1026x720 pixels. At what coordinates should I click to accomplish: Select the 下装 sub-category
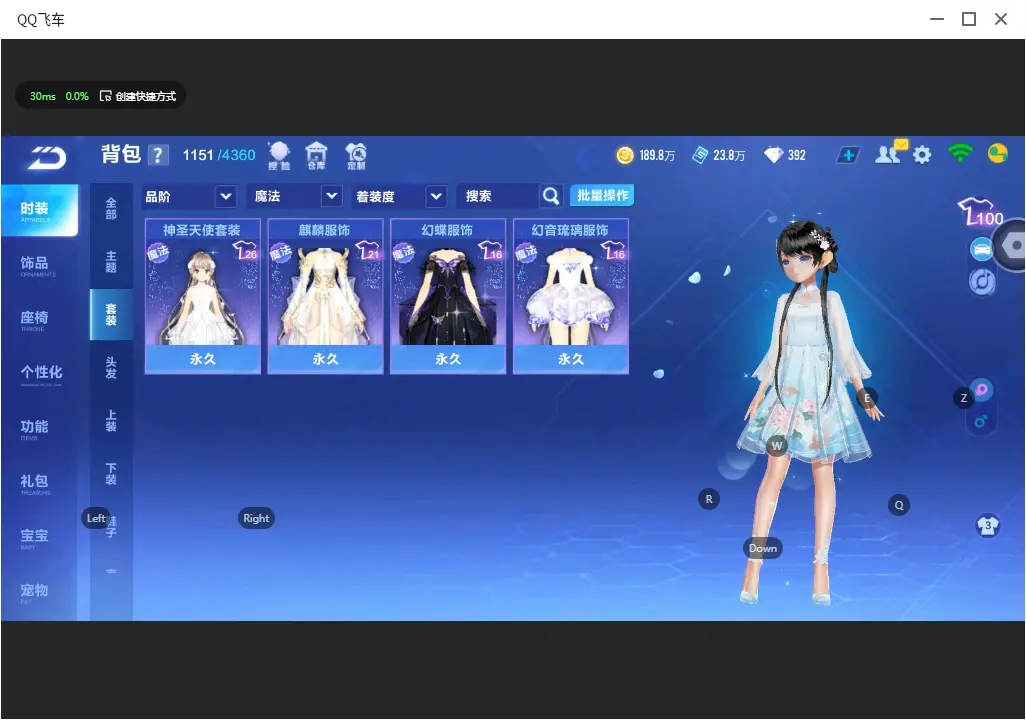[111, 474]
